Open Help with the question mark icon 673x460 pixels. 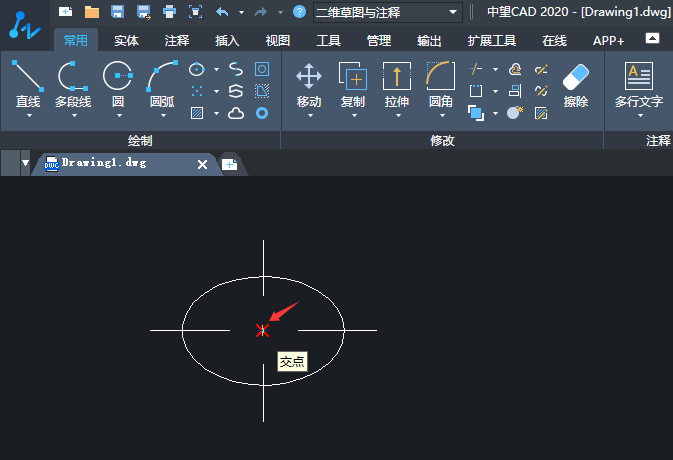[x=299, y=12]
